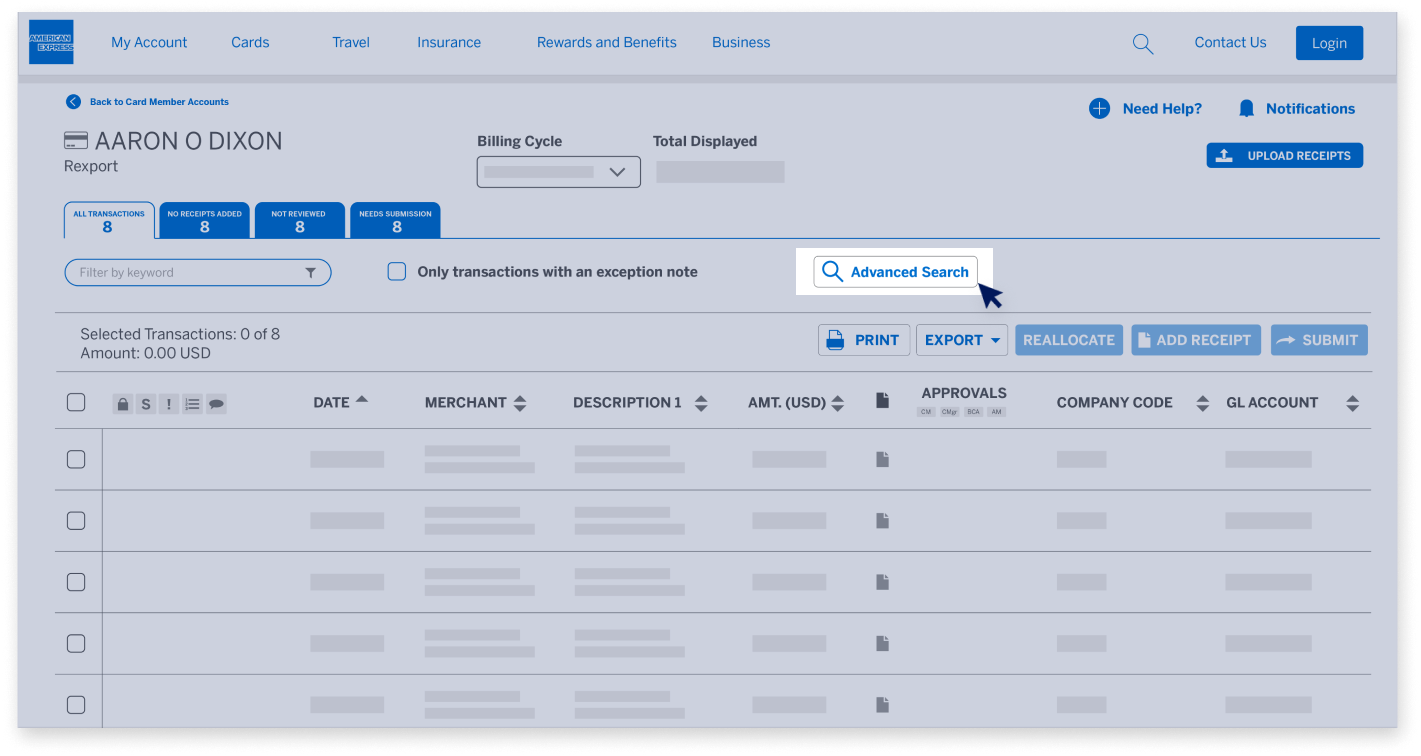Click the receipt document icon on the first row
Viewport: 1421px width, 756px height.
click(881, 458)
